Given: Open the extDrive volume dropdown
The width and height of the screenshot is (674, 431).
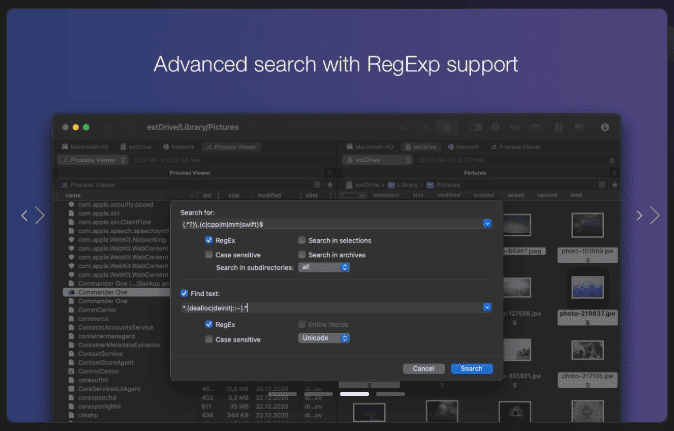Looking at the screenshot, I should click(377, 160).
